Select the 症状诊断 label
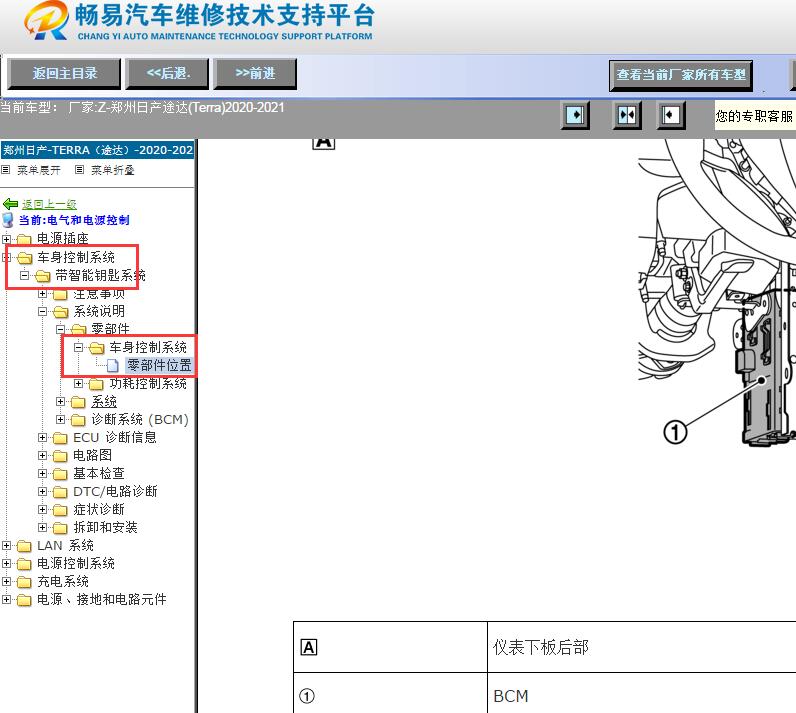Viewport: 796px width, 713px height. [x=99, y=510]
